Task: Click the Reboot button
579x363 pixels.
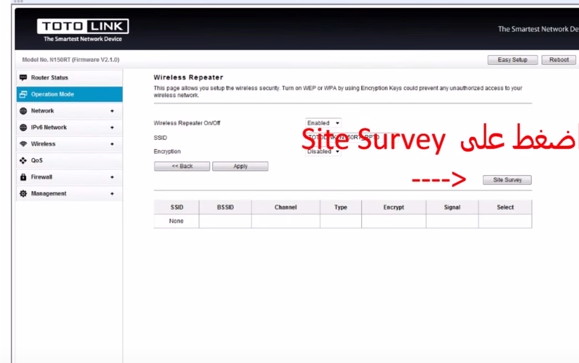Action: coord(559,60)
